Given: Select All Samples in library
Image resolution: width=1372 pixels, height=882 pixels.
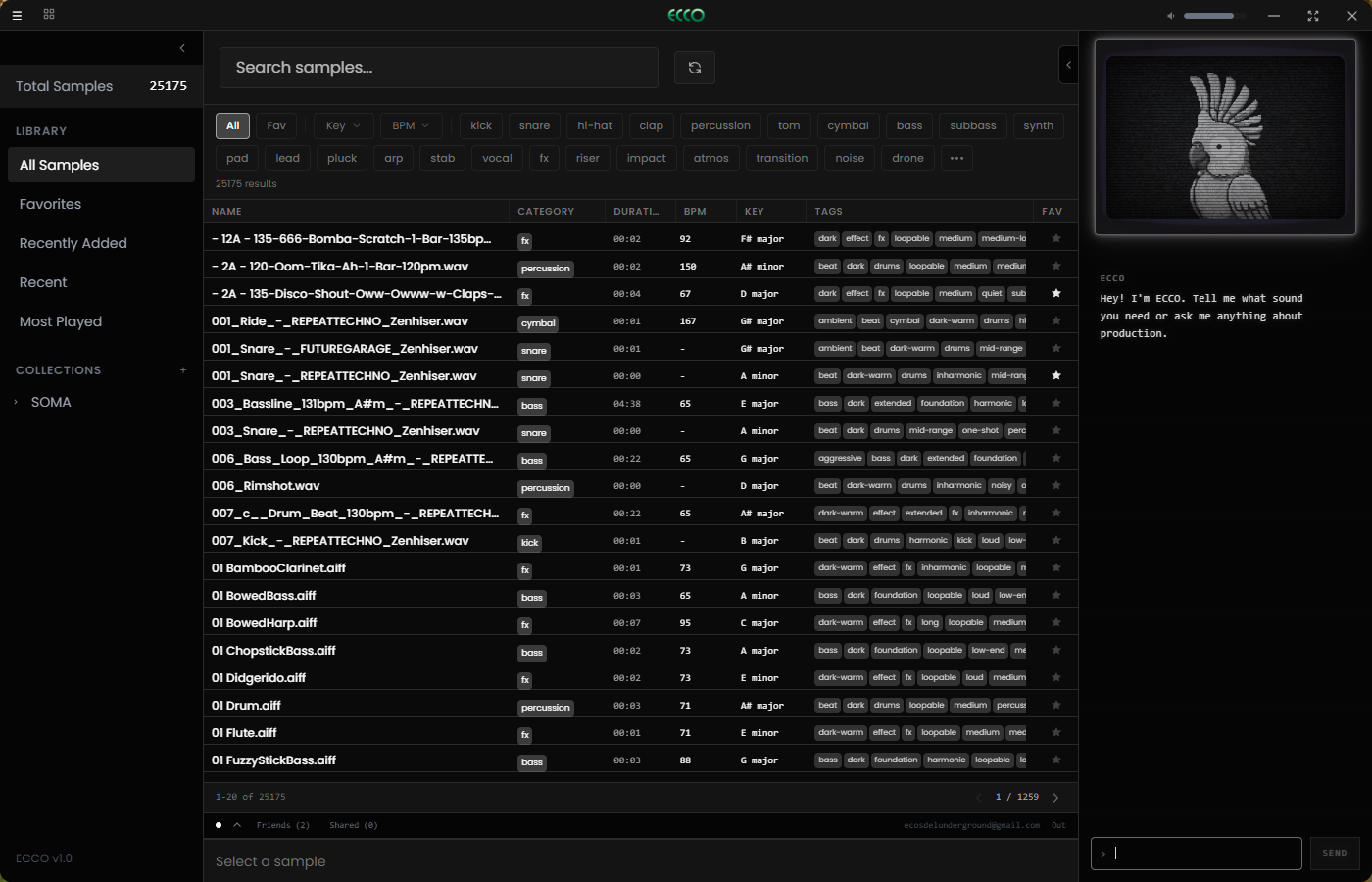Looking at the screenshot, I should pyautogui.click(x=101, y=165).
